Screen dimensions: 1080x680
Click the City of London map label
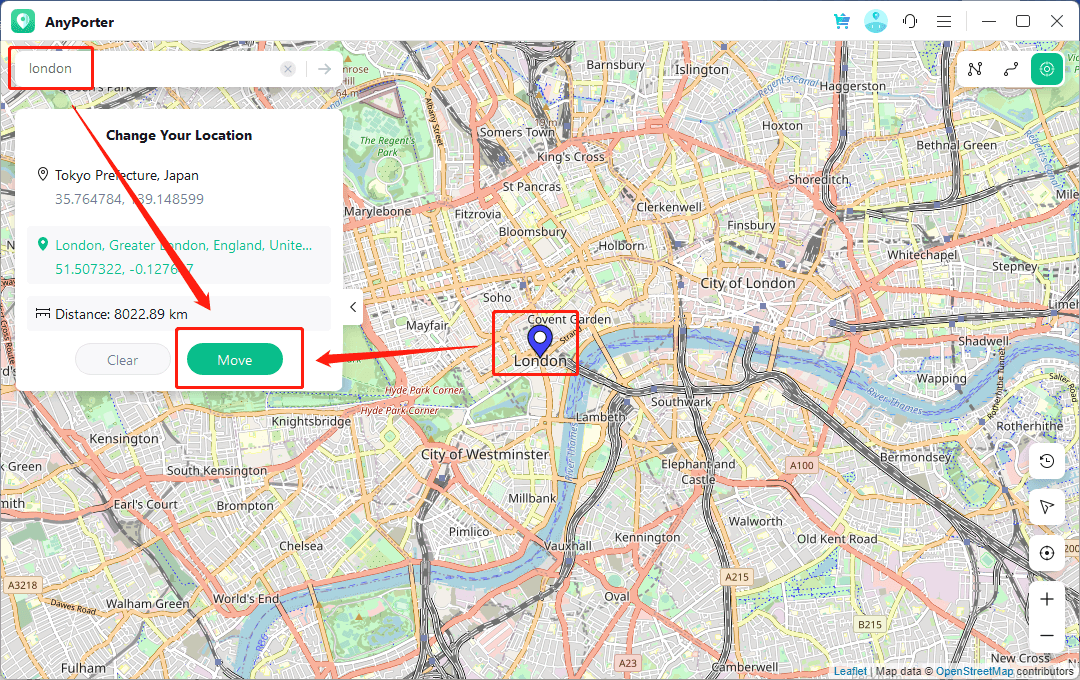click(747, 283)
